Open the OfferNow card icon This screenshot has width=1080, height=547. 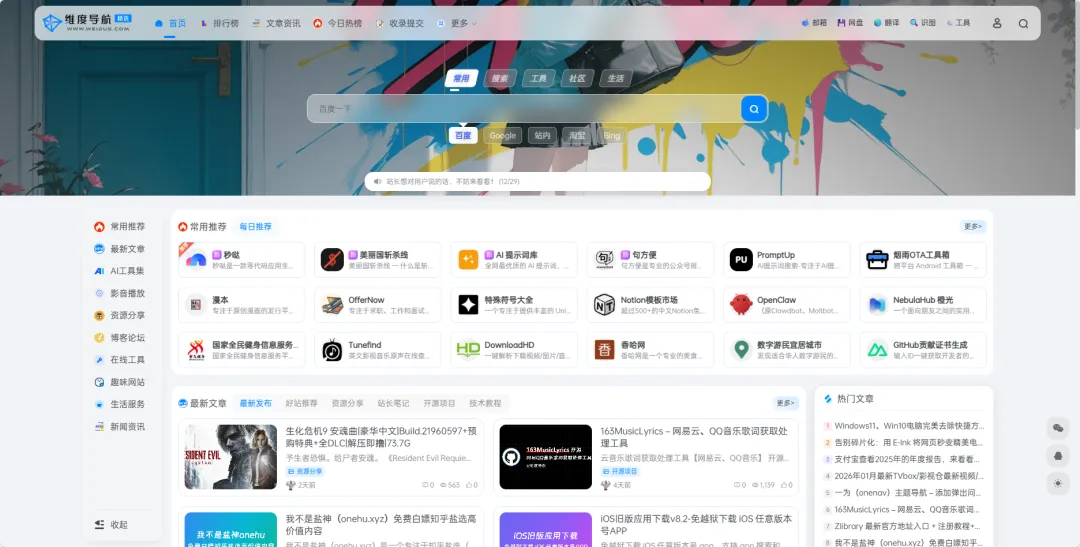click(332, 305)
